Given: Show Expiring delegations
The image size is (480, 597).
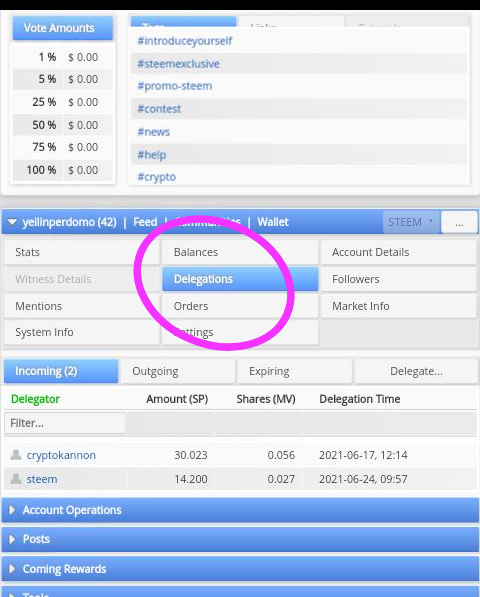Looking at the screenshot, I should click(294, 371).
